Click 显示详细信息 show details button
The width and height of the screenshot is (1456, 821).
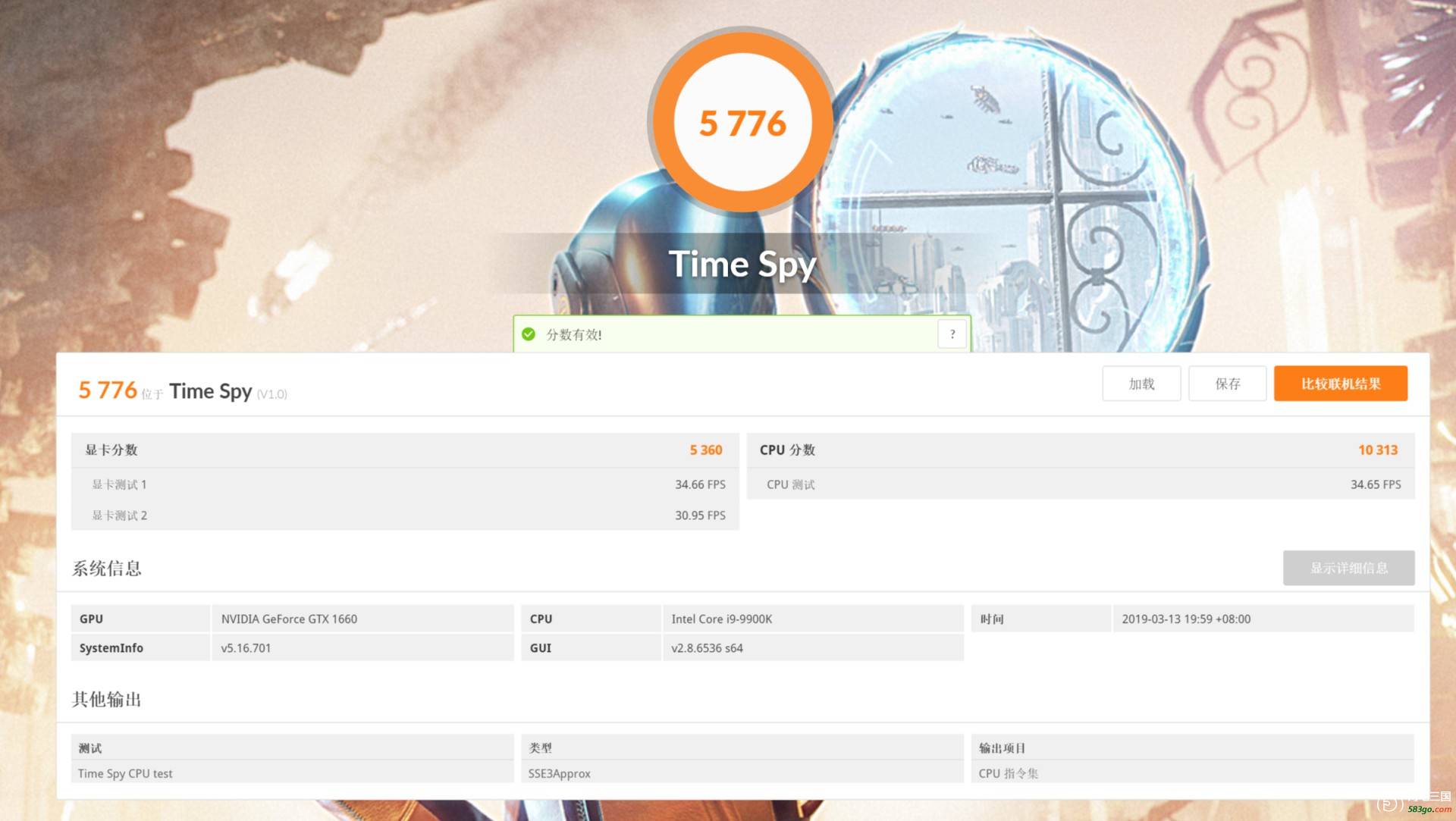(x=1348, y=568)
